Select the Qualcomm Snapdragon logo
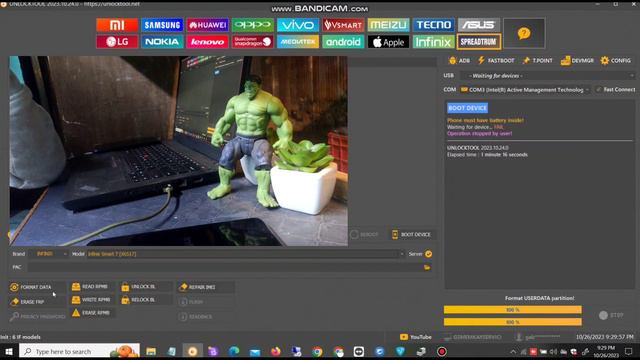The height and width of the screenshot is (360, 640). pos(253,42)
